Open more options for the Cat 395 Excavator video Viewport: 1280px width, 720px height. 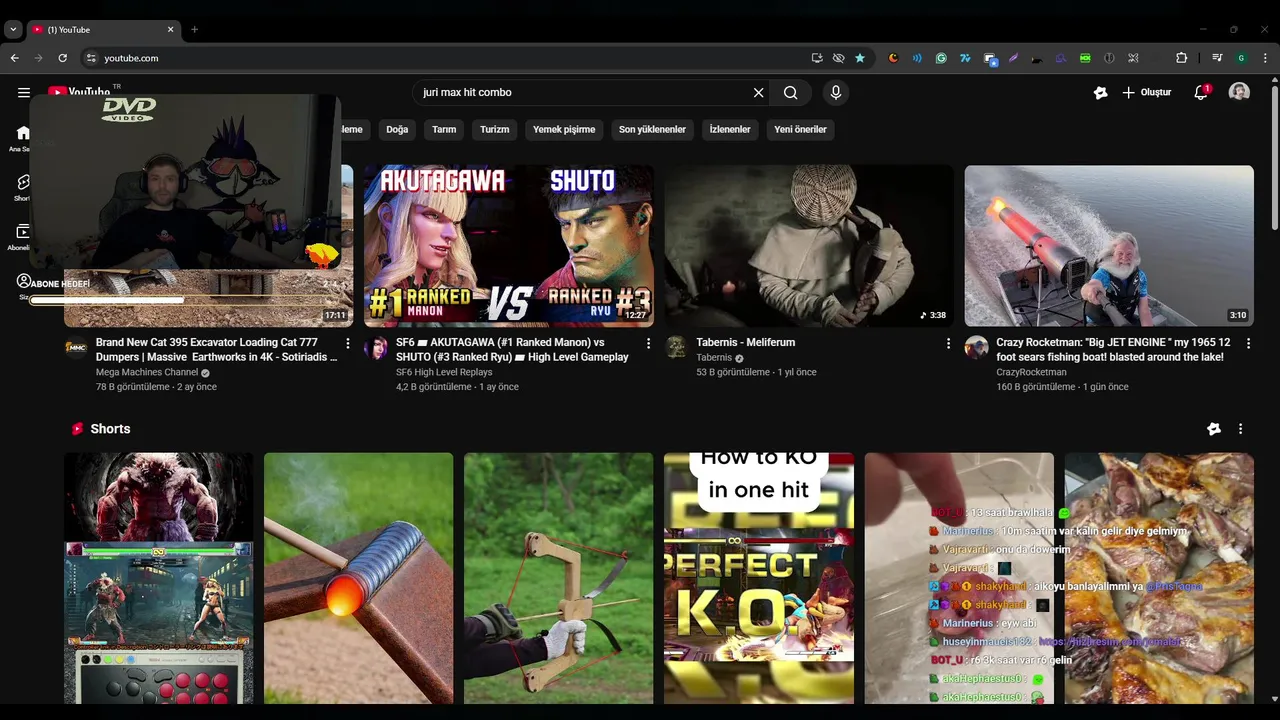pos(348,343)
